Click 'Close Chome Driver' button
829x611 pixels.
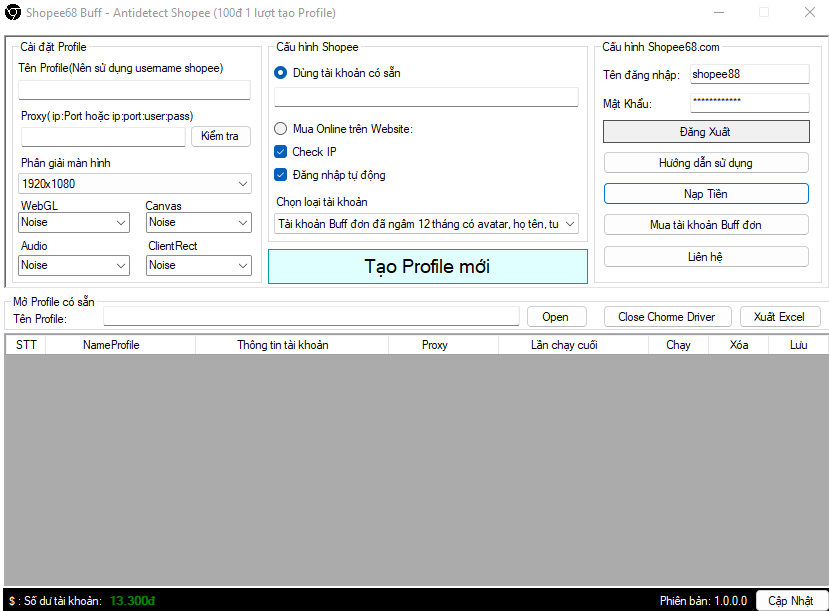pyautogui.click(x=668, y=317)
